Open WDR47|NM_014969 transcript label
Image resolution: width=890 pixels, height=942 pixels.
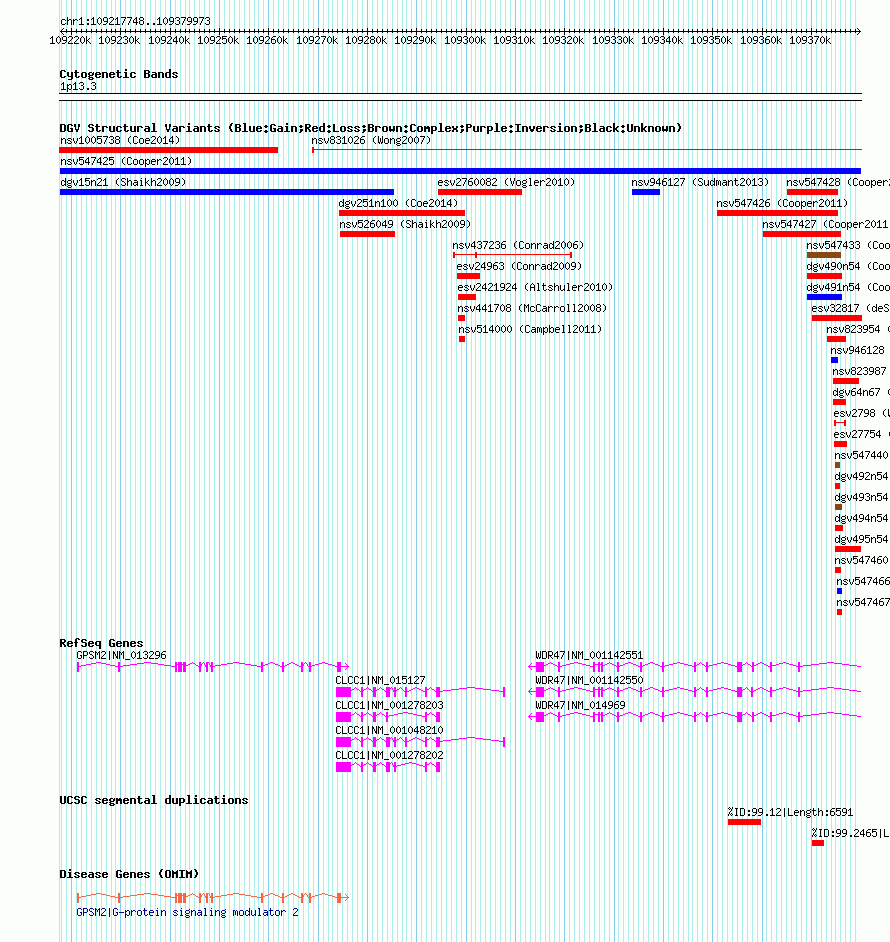click(x=580, y=705)
